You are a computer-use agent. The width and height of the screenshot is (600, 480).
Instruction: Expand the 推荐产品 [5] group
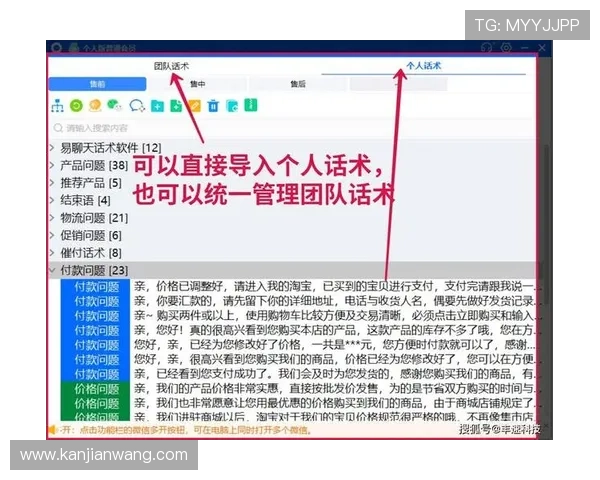(52, 183)
